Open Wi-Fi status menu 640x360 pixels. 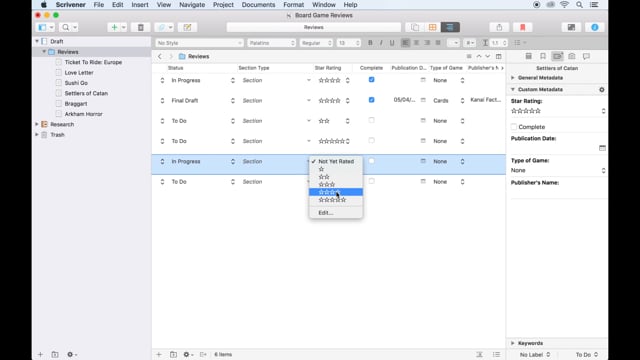(x=564, y=5)
